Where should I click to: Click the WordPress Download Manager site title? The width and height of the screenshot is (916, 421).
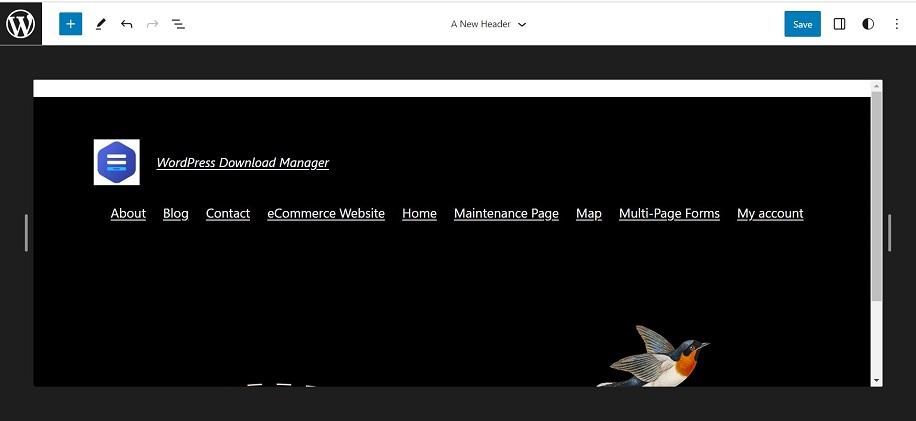[242, 162]
